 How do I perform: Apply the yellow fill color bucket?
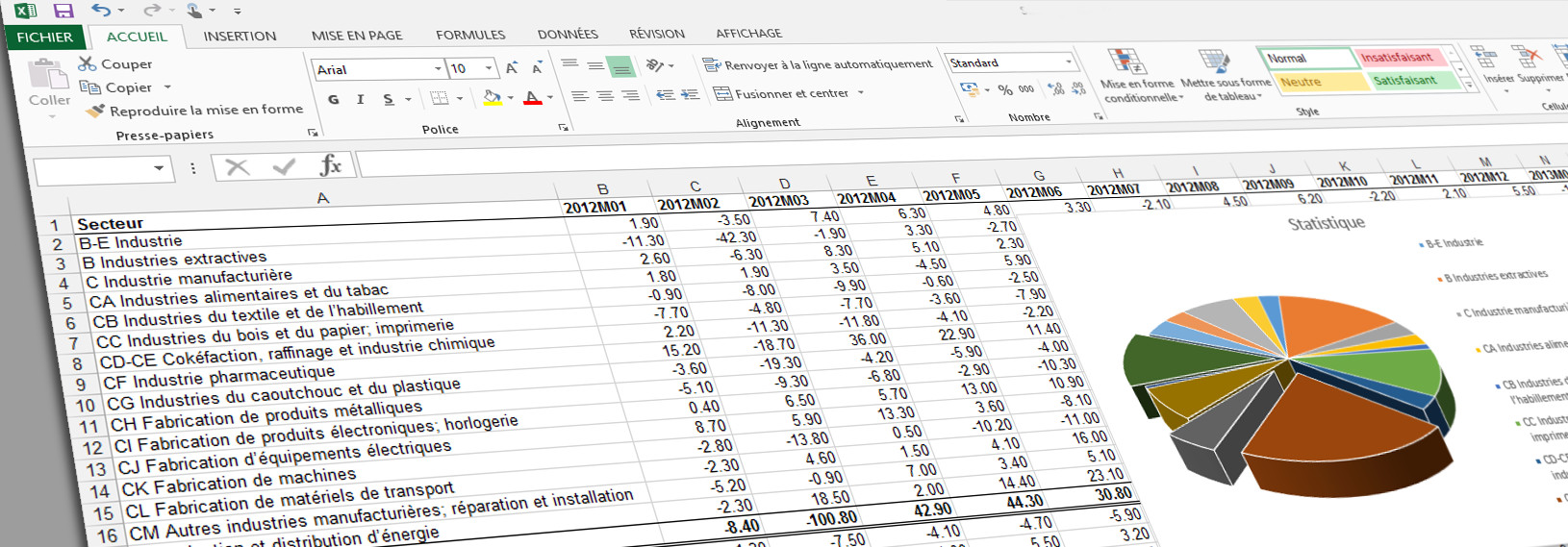pos(493,98)
